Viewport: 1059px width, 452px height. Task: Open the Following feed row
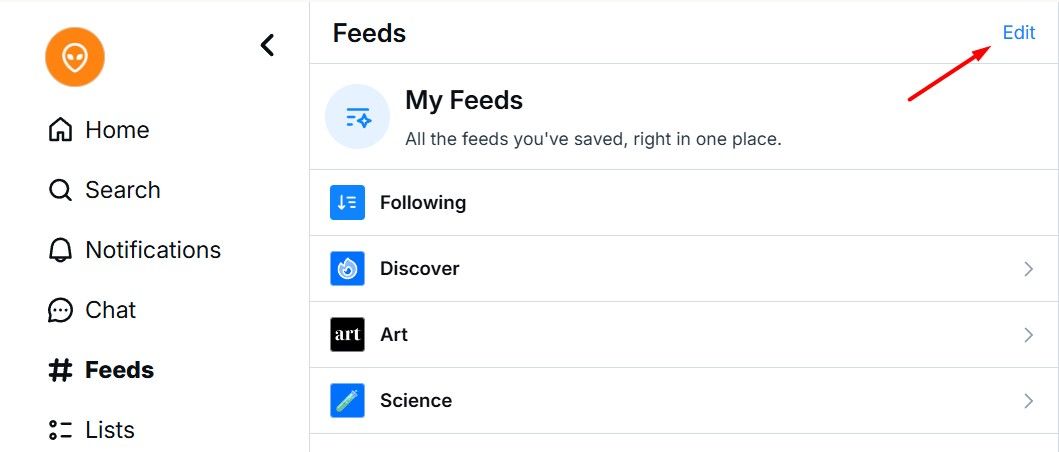click(x=423, y=202)
